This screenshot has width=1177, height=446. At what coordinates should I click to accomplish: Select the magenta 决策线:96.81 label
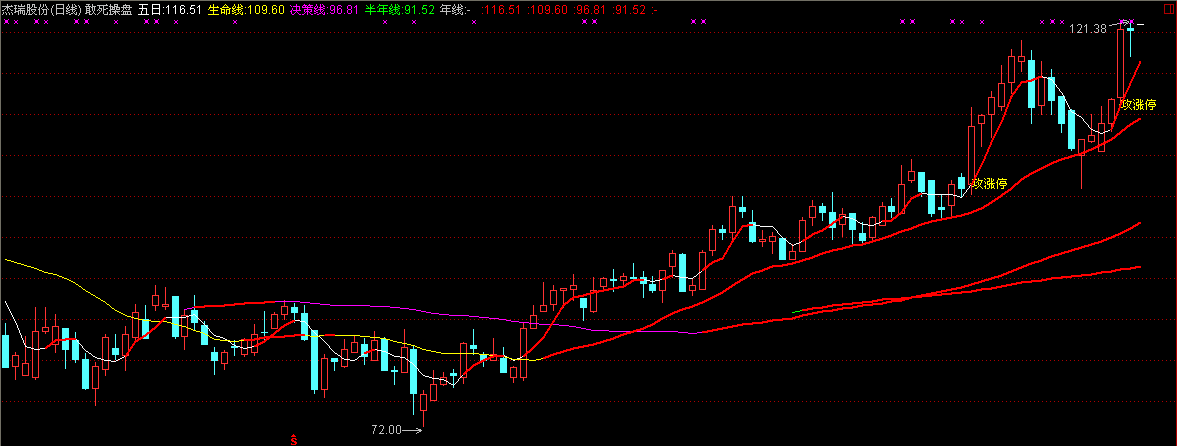click(x=324, y=9)
